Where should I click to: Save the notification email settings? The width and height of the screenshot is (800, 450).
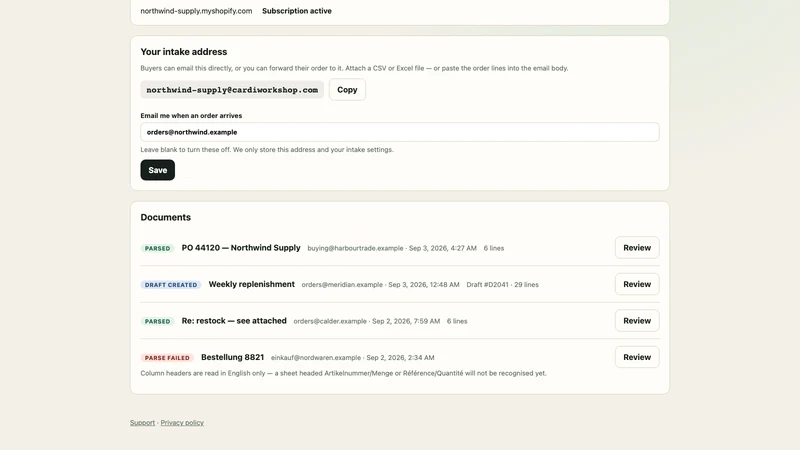[x=158, y=170]
